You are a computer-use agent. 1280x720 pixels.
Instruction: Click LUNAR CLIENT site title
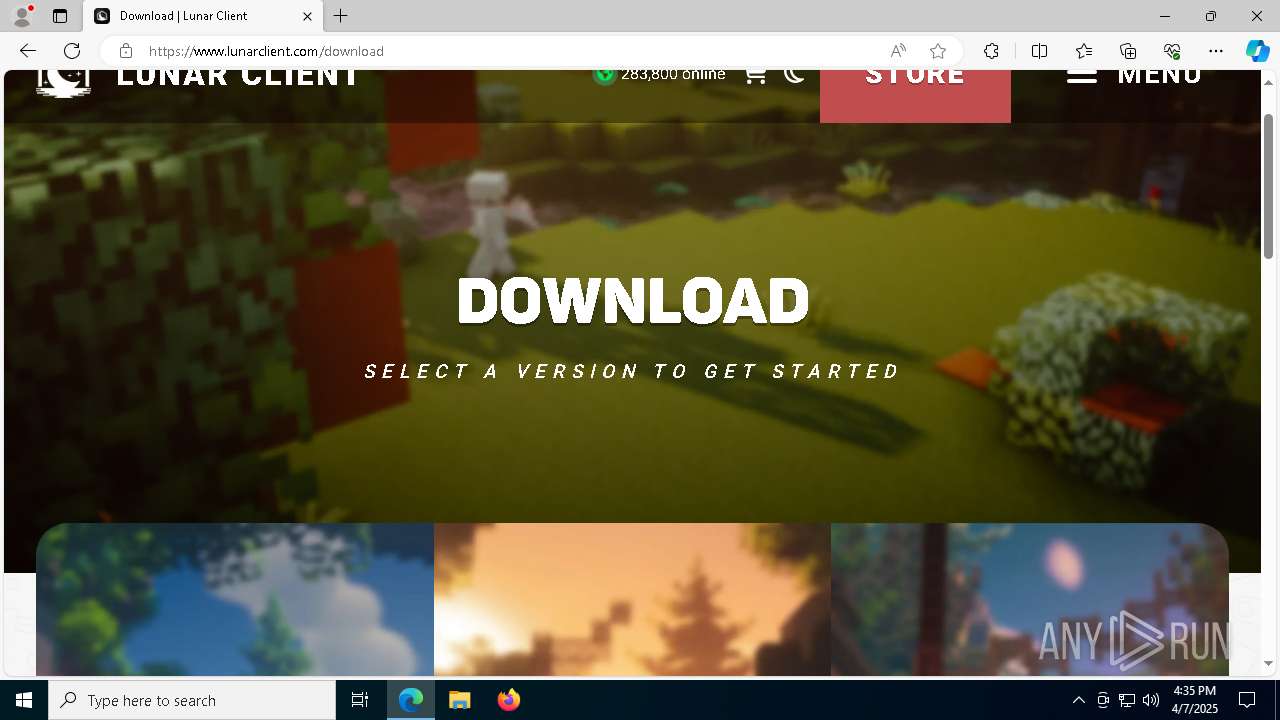[x=238, y=77]
